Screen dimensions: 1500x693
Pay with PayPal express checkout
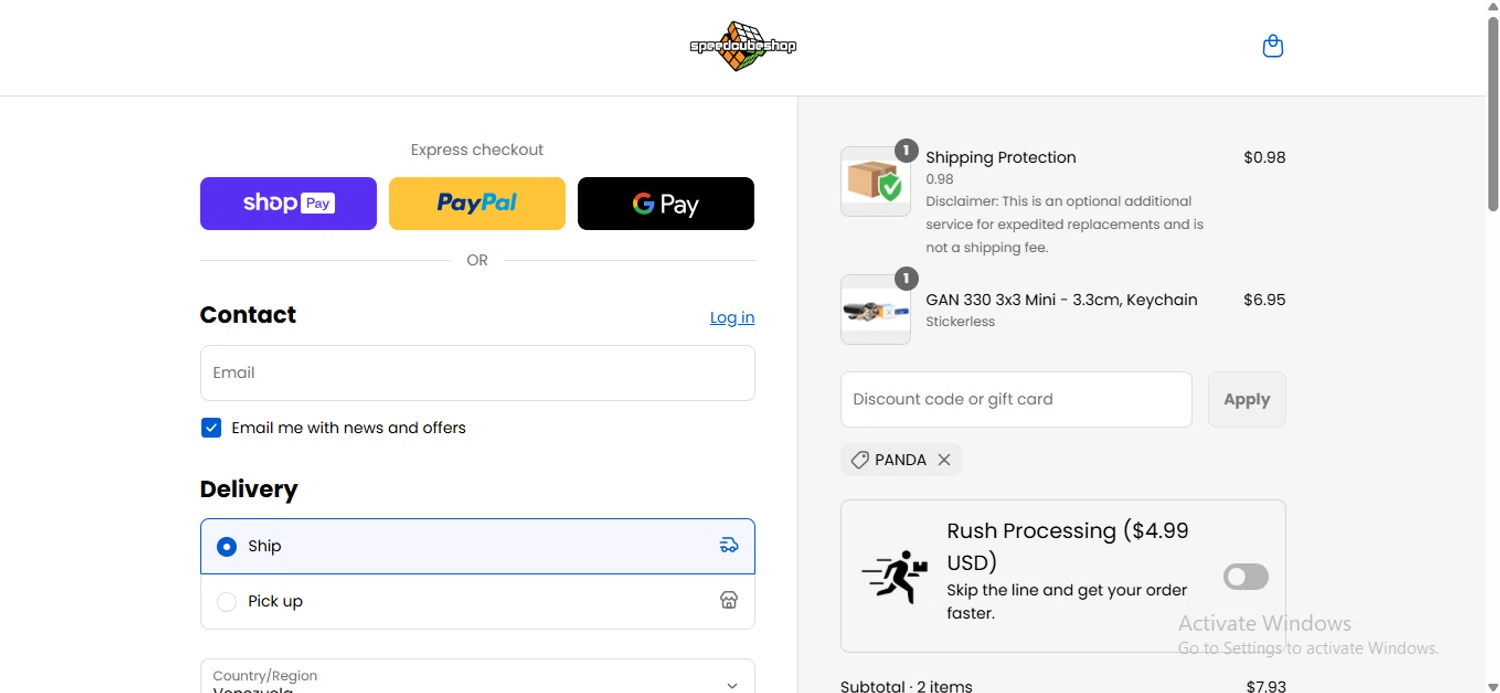477,203
